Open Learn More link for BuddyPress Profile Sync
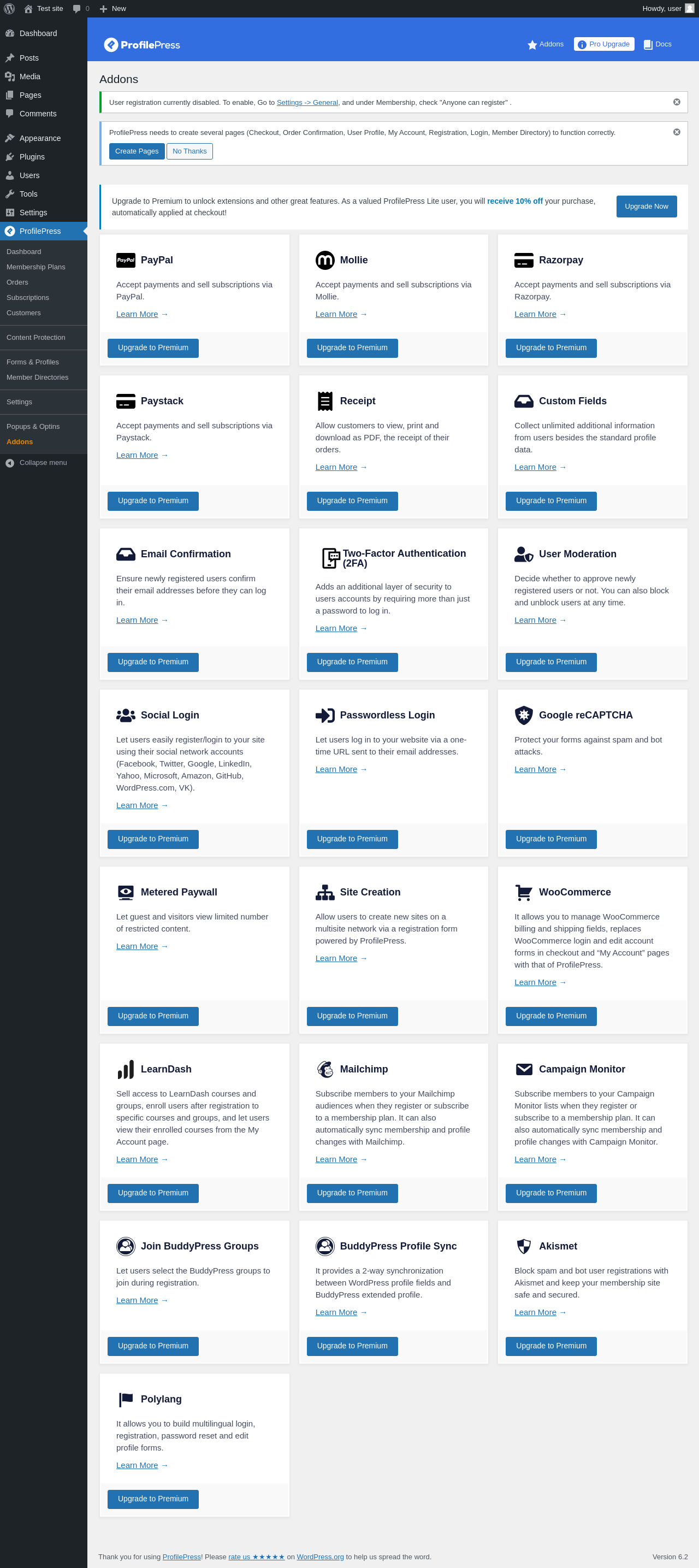The width and height of the screenshot is (699, 1568). (x=336, y=1312)
